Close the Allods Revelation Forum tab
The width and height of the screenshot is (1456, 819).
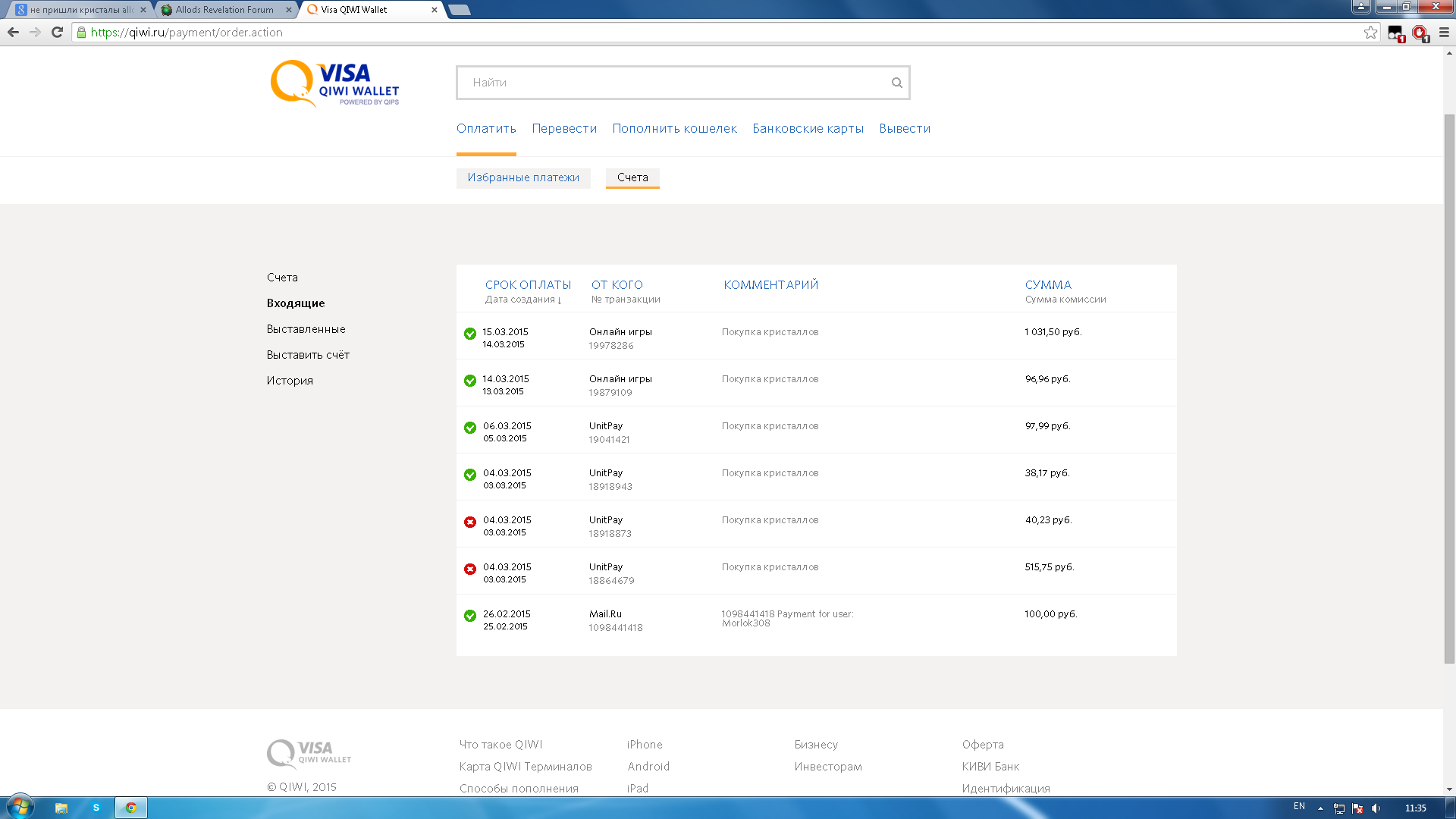[x=288, y=10]
